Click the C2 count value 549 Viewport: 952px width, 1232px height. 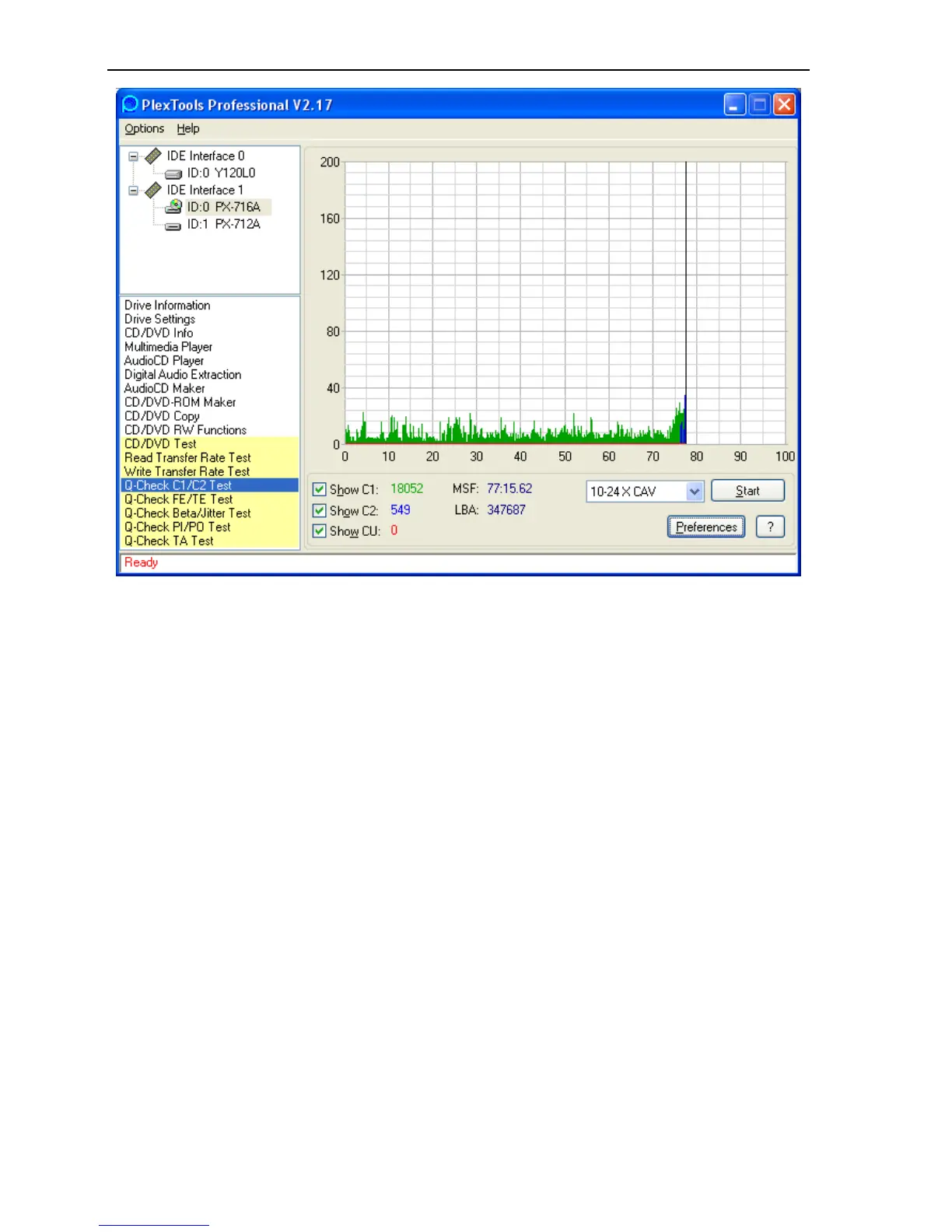(x=401, y=509)
